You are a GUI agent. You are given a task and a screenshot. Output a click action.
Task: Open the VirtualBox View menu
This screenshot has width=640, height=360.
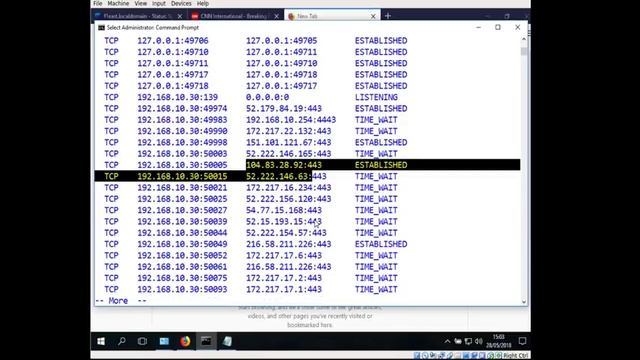pyautogui.click(x=140, y=3)
